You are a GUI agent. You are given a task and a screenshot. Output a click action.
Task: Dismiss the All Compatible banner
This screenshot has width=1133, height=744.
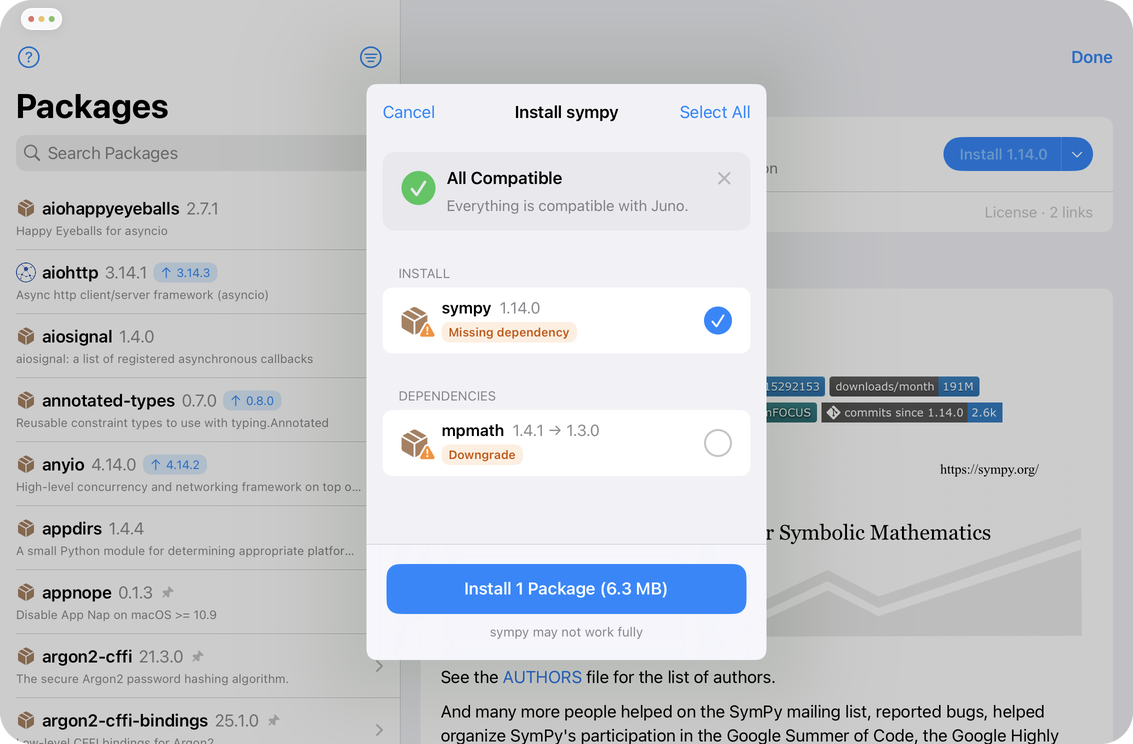724,178
